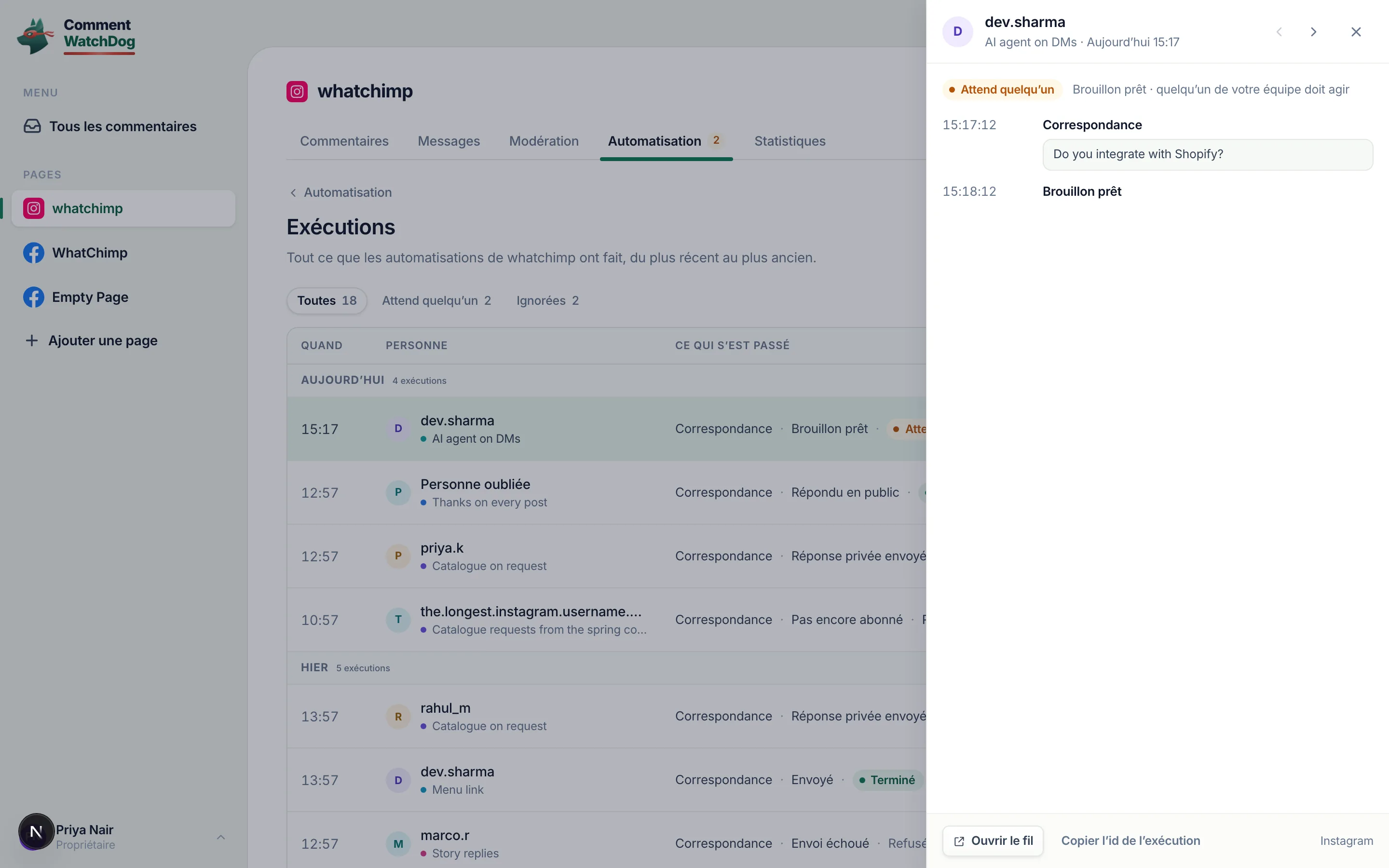The image size is (1389, 868).
Task: Click the P avatar of priya.k
Action: [398, 556]
